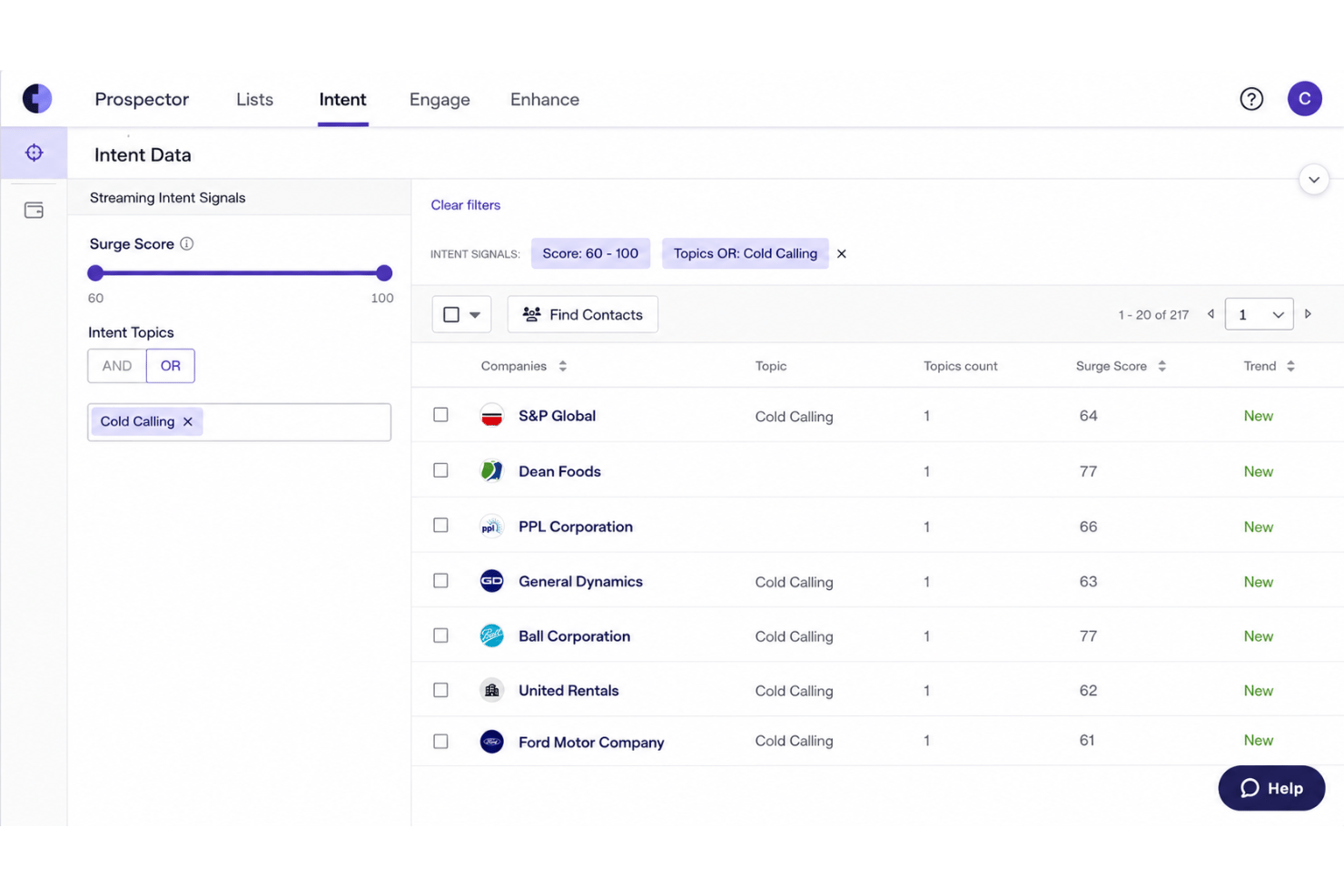
Task: Select the Ball Corporation row checkbox
Action: (440, 635)
